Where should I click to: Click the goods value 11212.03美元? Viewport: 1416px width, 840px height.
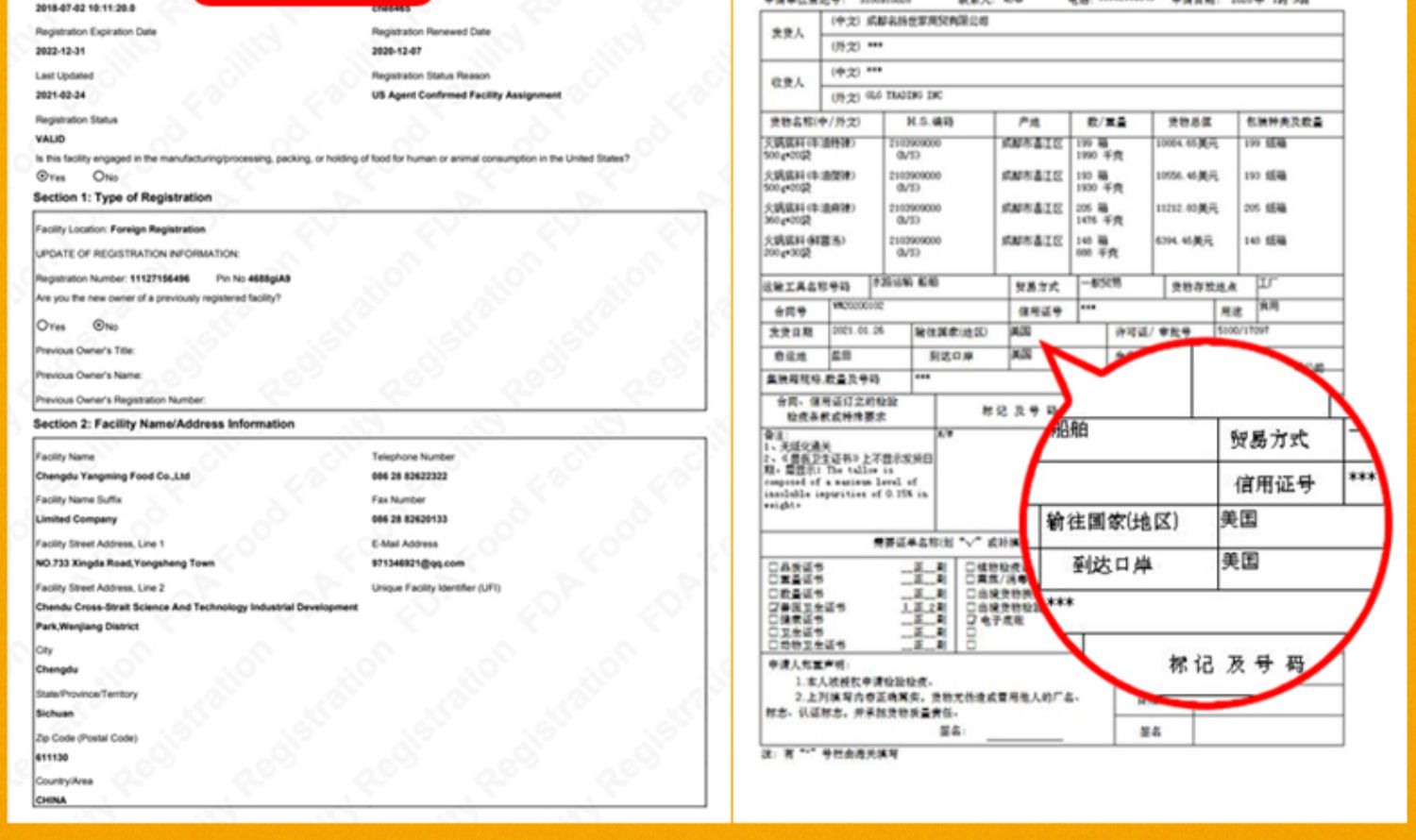point(1187,209)
